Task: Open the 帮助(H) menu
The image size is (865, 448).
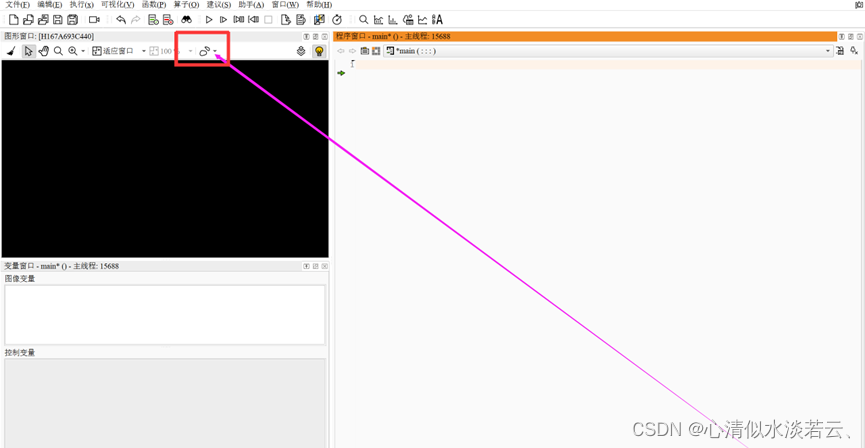Action: point(319,4)
